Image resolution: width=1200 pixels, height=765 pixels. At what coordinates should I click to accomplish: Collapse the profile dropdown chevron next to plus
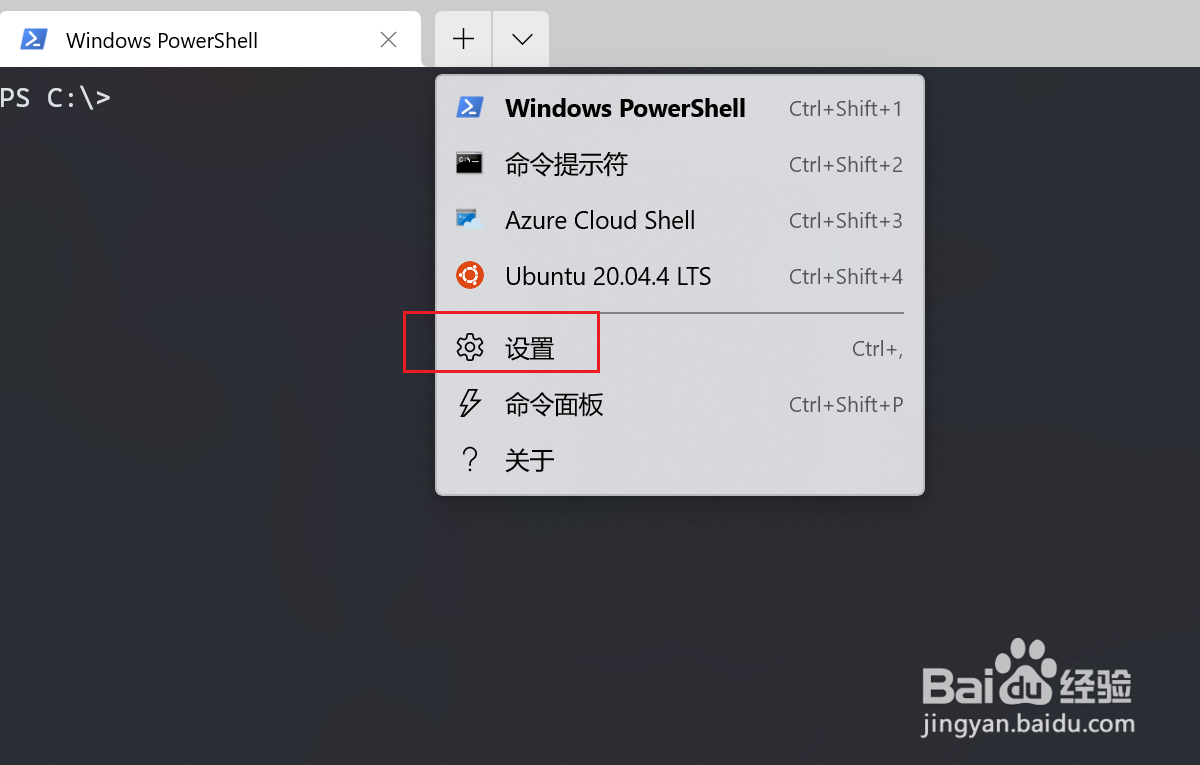click(x=521, y=39)
